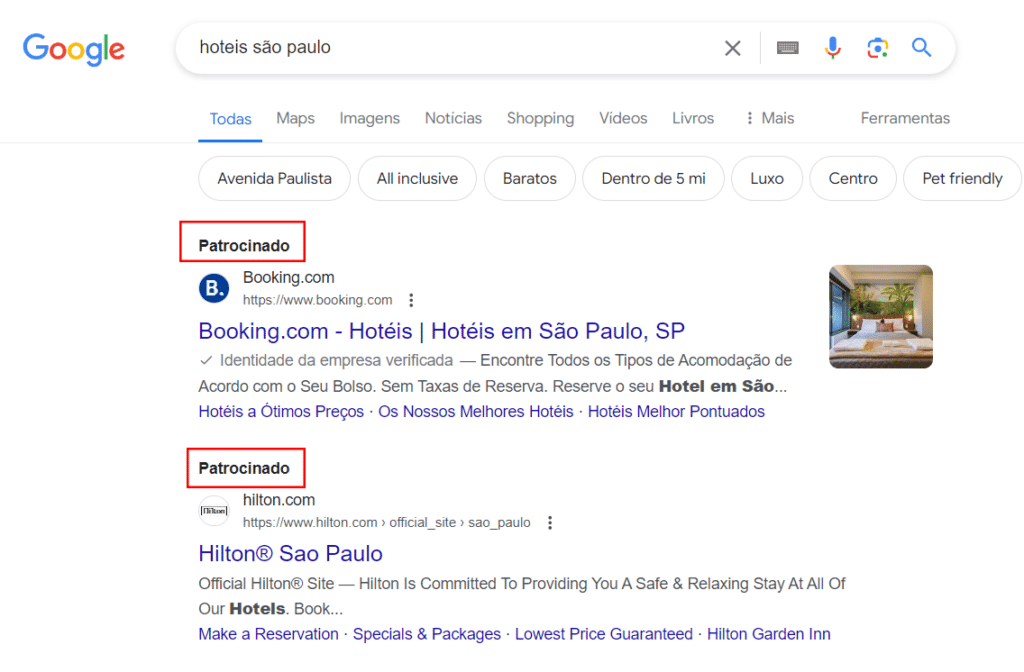Click the Booking.com favicon
The image size is (1024, 672).
213,287
